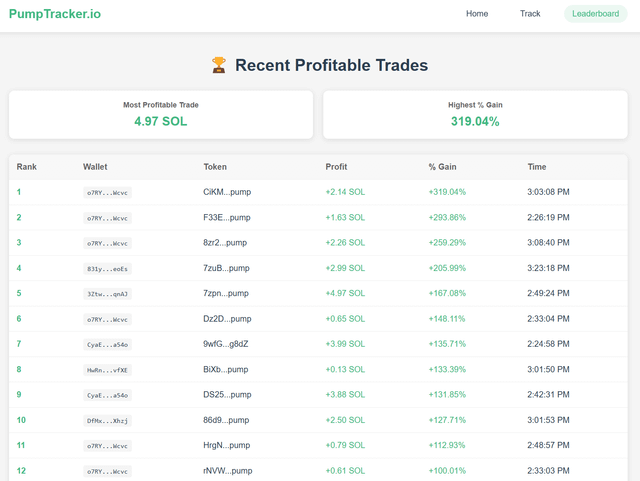
Task: Click the % Gain column header
Action: click(445, 167)
